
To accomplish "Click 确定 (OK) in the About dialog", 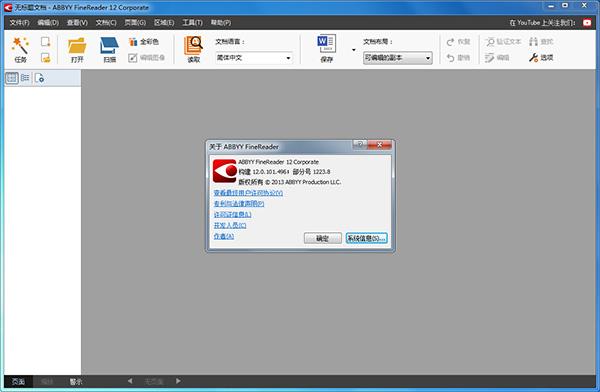I will (x=323, y=238).
